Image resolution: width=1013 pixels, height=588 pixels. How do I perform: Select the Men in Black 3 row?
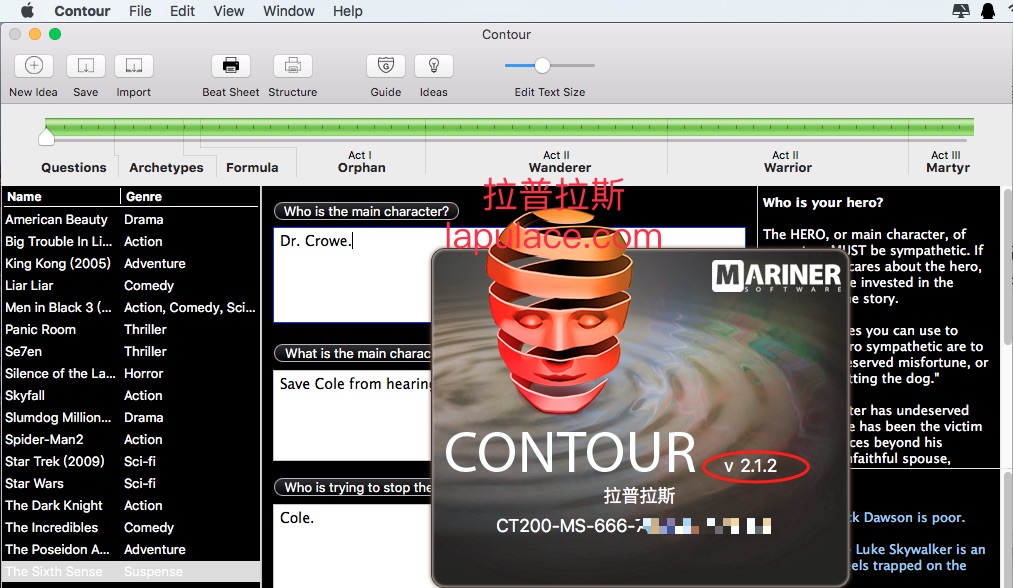131,308
